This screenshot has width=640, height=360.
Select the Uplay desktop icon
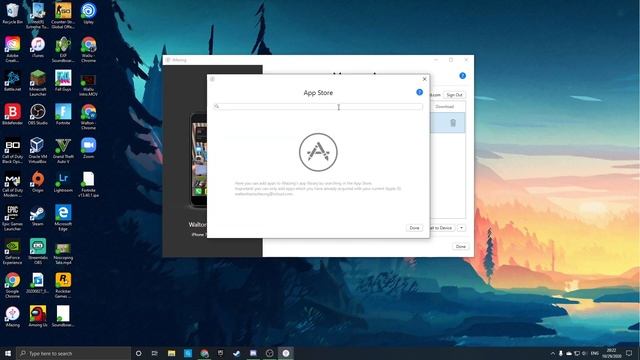tap(89, 13)
